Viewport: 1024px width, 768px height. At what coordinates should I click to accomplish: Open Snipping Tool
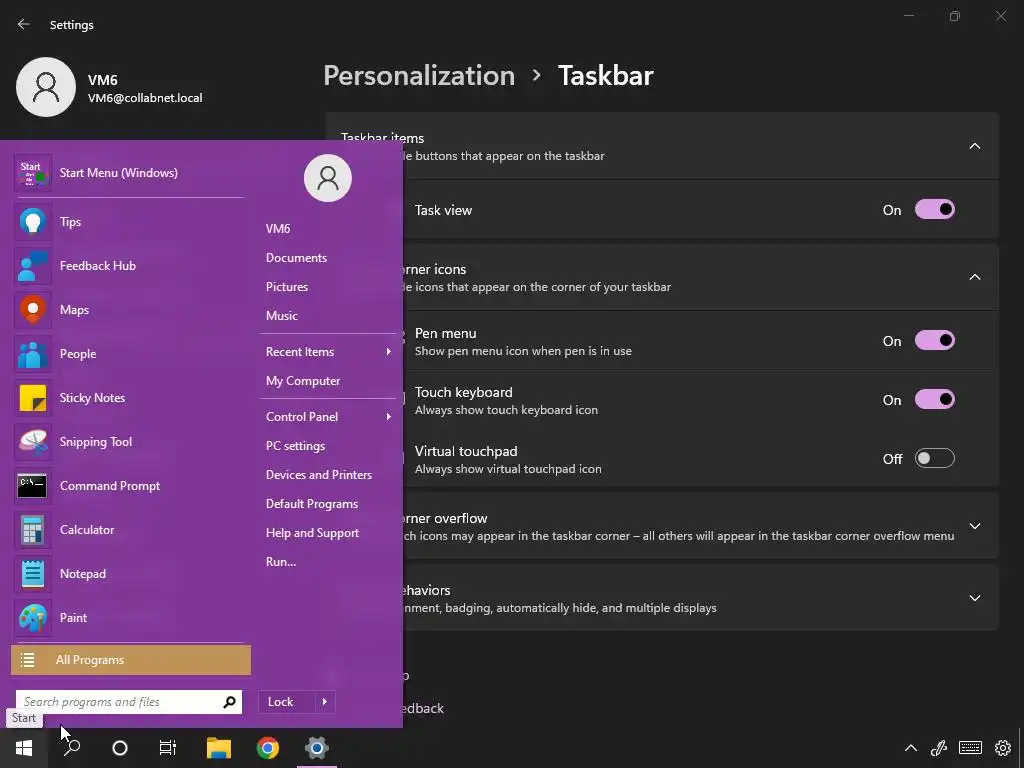pyautogui.click(x=129, y=442)
